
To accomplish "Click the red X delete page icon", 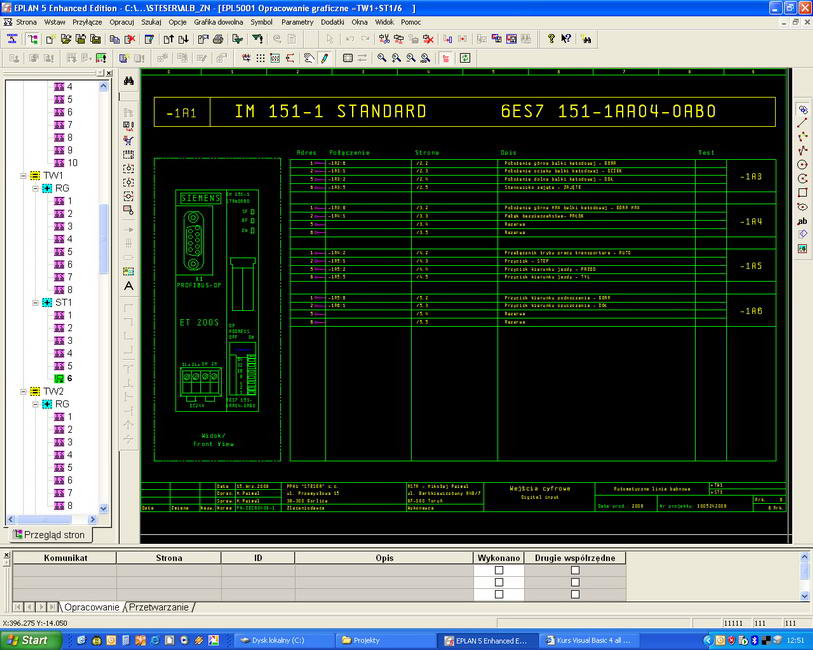I will (x=130, y=39).
